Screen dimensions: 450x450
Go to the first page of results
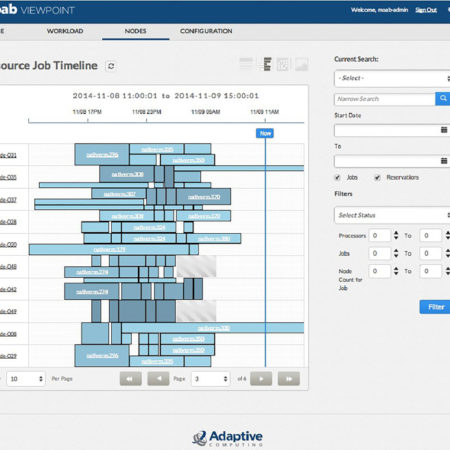pos(130,379)
